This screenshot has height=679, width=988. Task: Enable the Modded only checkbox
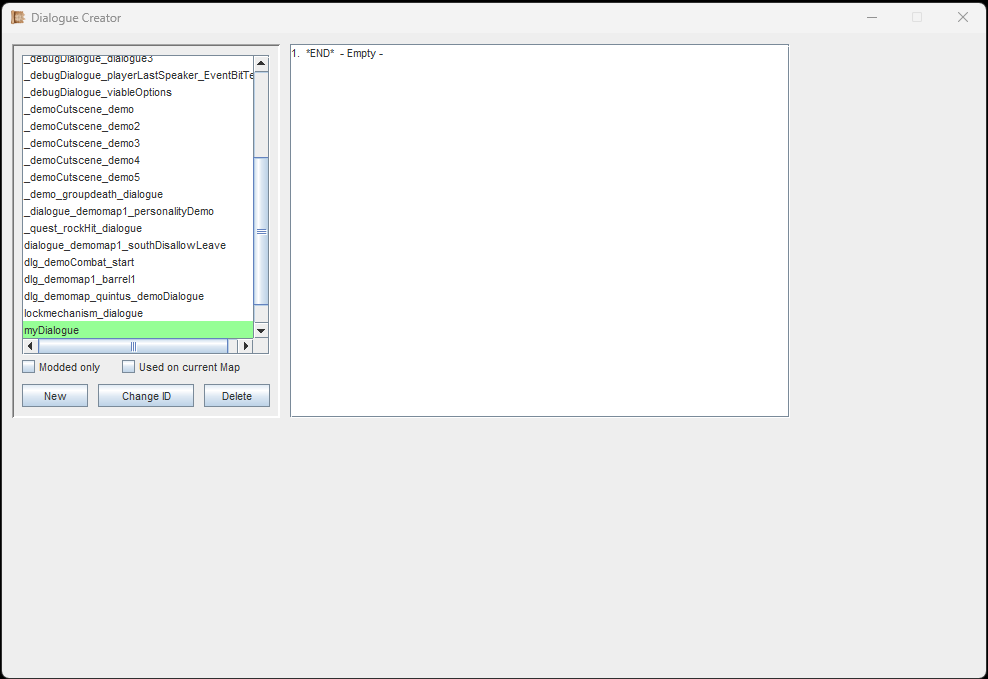29,367
